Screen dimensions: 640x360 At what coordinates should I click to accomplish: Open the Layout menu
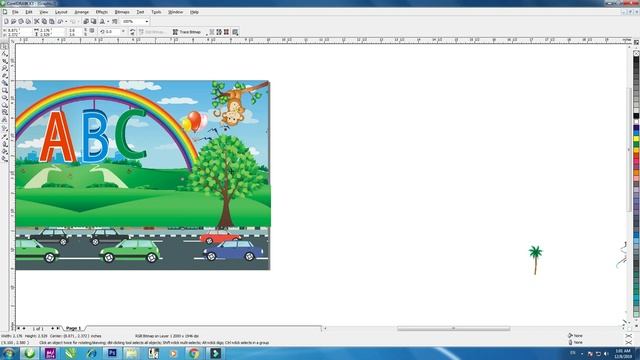tap(61, 12)
